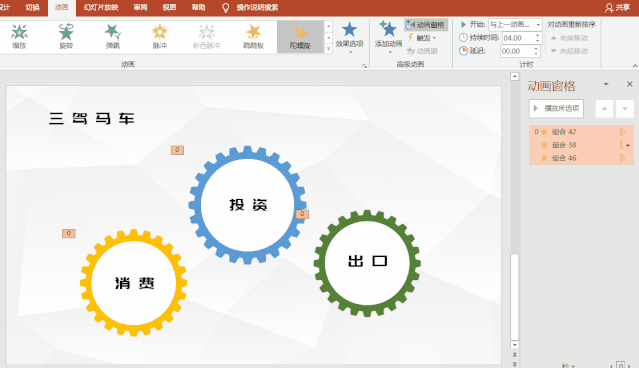Screen dimensions: 639x368
Task: Click animation tag 0 beside 出口 gear
Action: click(x=302, y=214)
